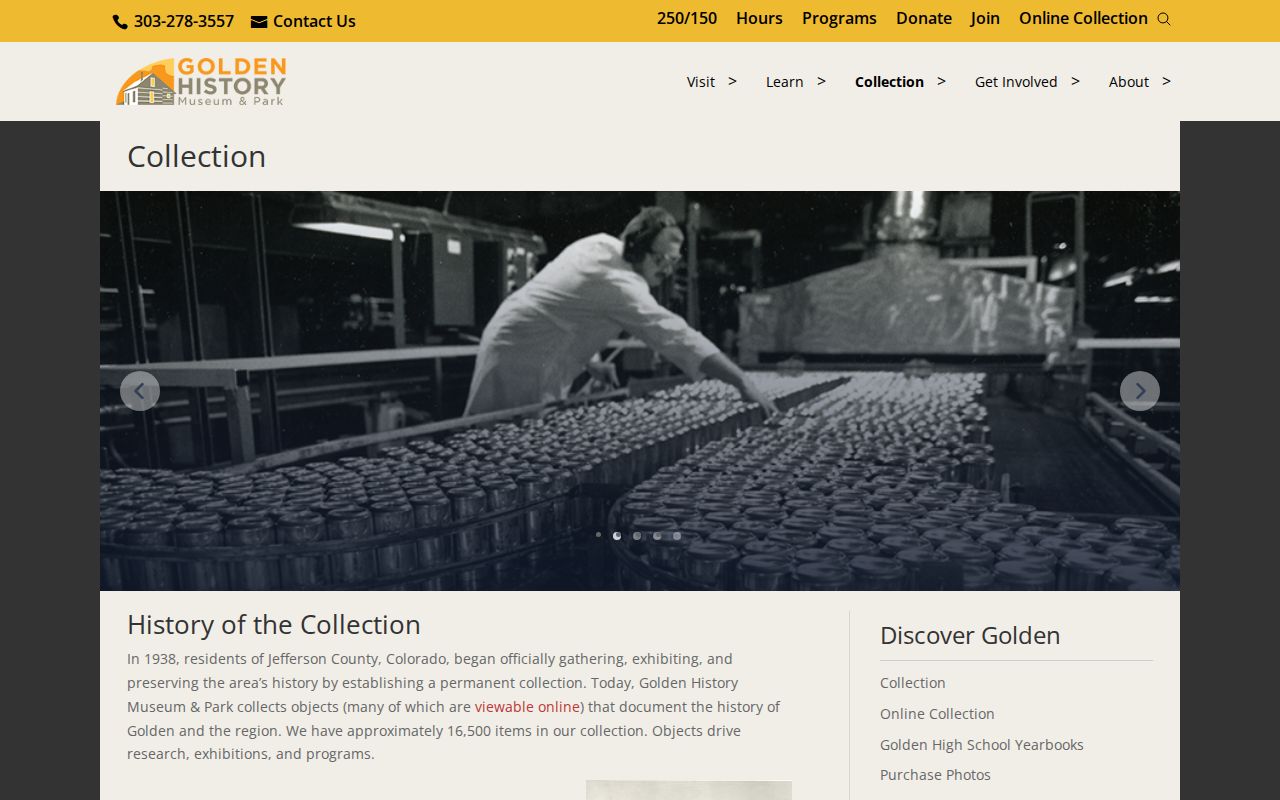Go to previous slide arrow
The height and width of the screenshot is (800, 1280).
click(140, 391)
